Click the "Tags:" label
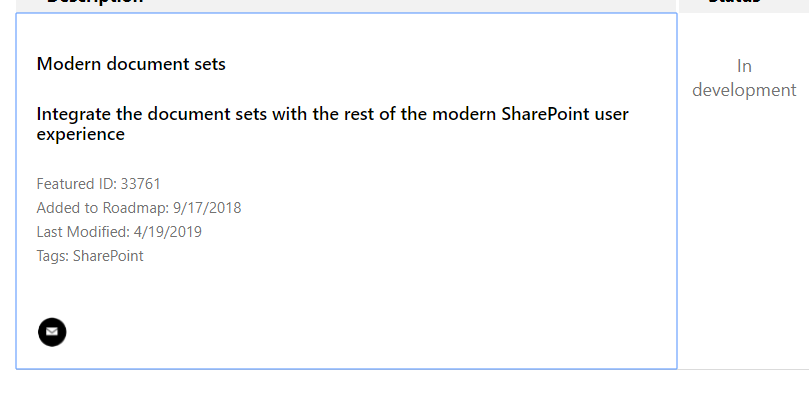Image resolution: width=809 pixels, height=398 pixels. (x=53, y=256)
